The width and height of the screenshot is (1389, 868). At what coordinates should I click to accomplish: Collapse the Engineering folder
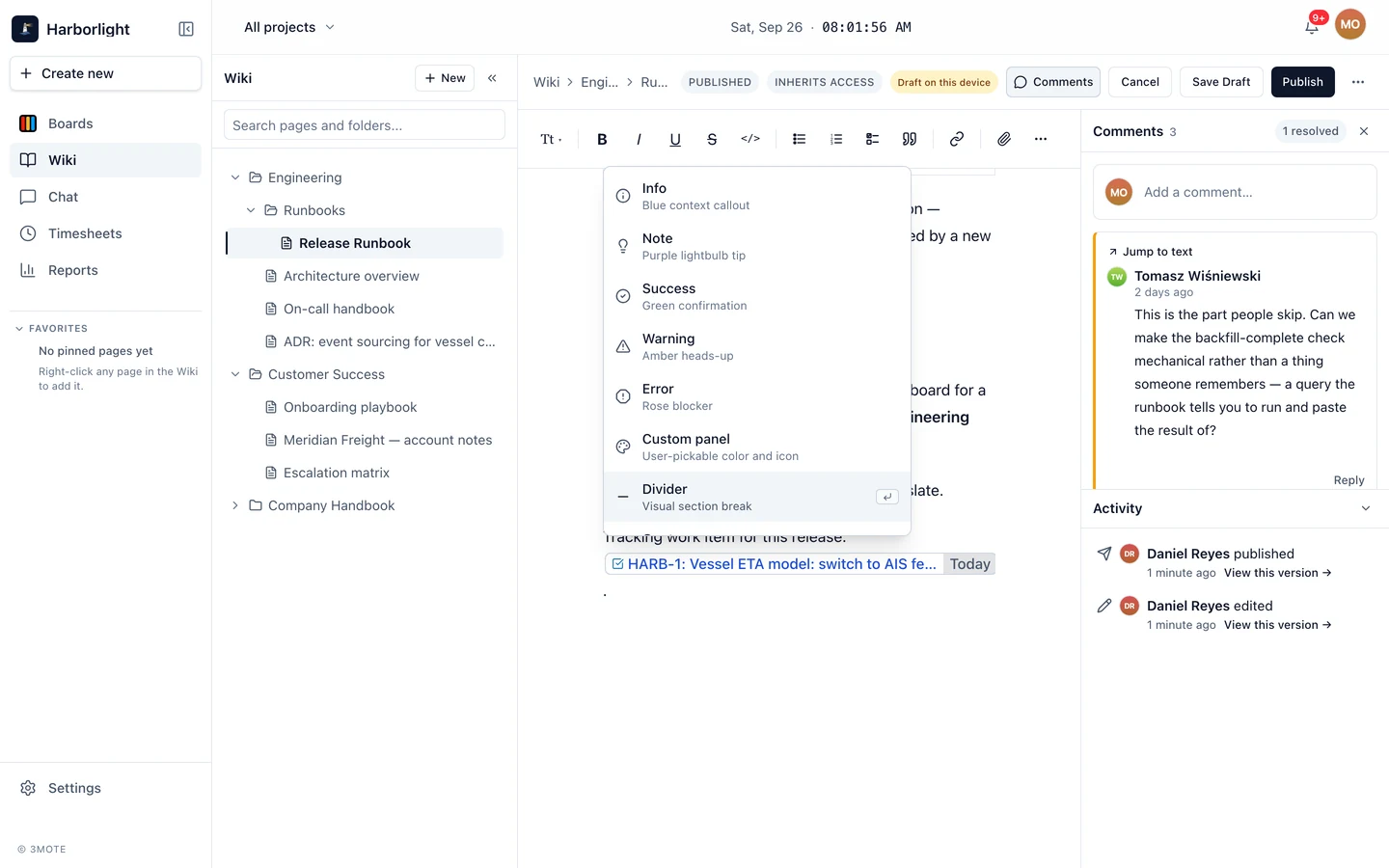click(x=235, y=177)
